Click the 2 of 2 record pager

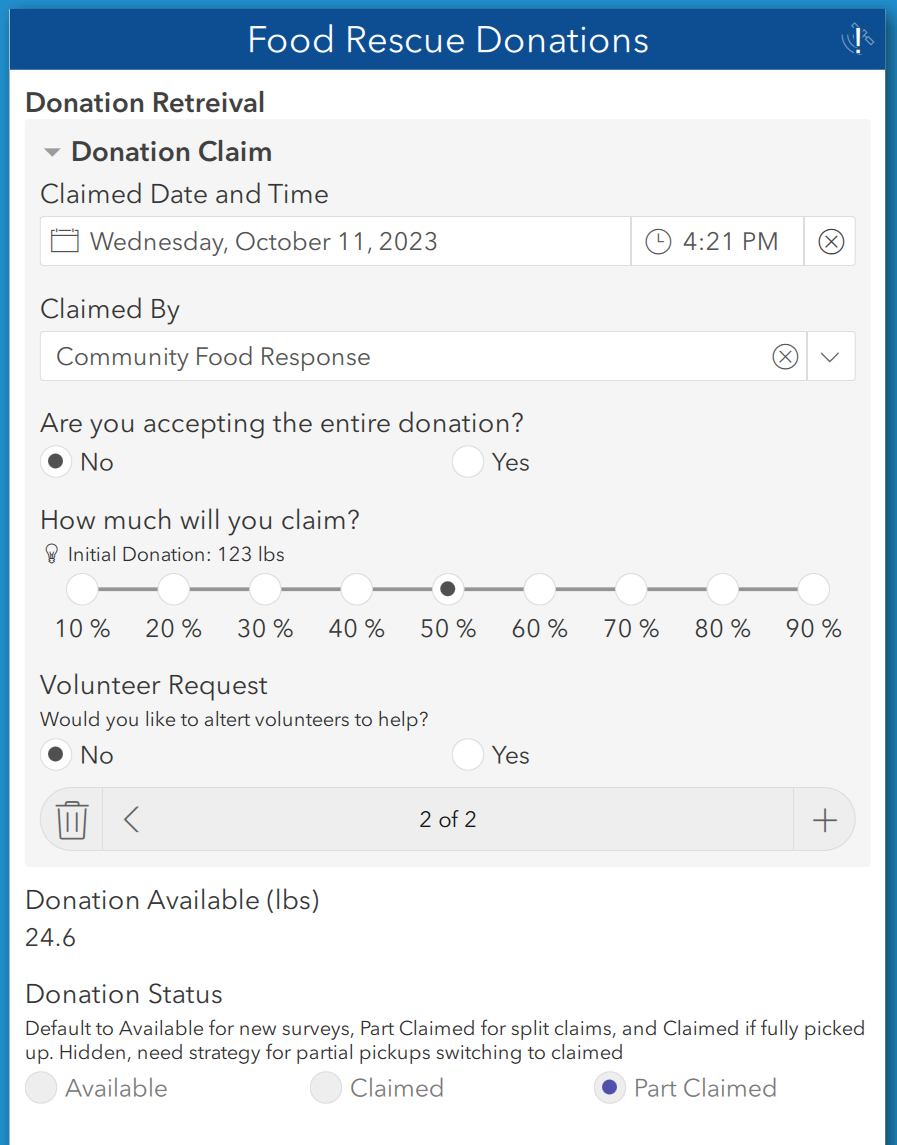(448, 818)
